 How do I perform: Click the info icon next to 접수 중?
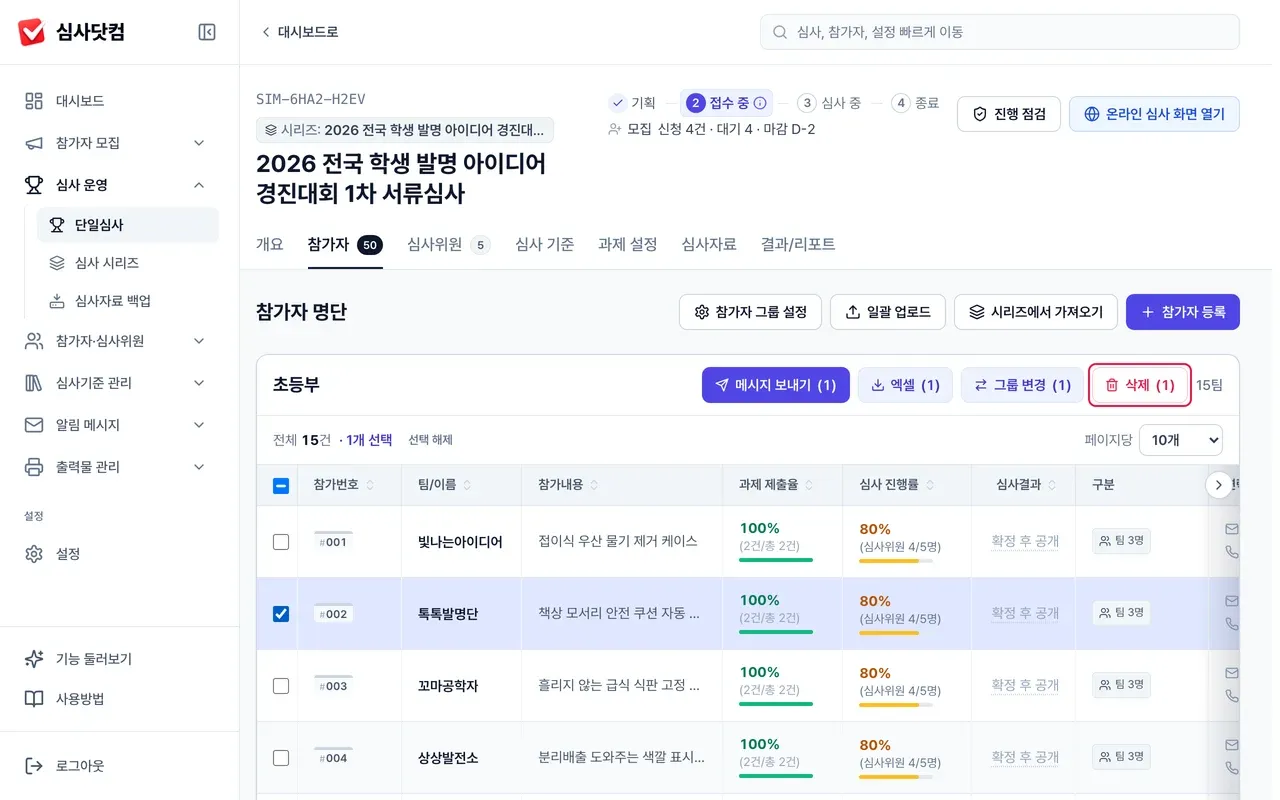click(x=760, y=103)
